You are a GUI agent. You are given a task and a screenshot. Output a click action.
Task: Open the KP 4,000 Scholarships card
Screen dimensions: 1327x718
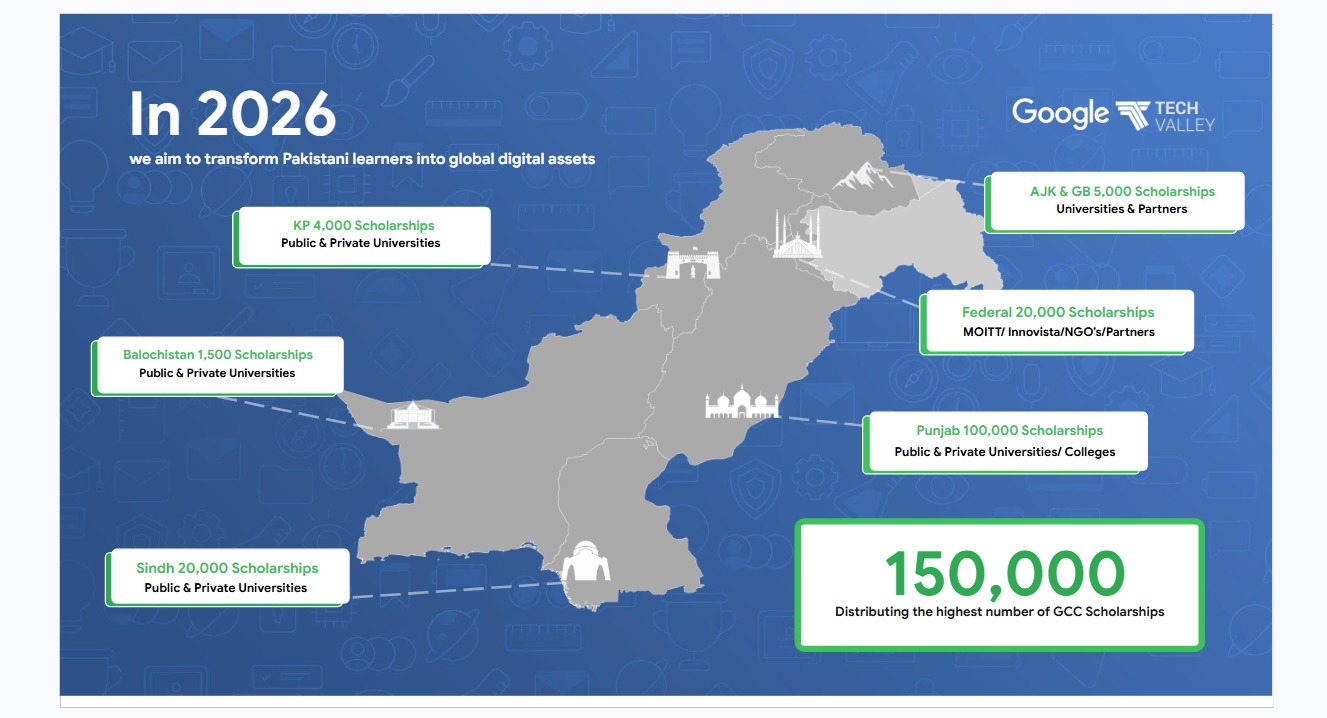click(362, 236)
